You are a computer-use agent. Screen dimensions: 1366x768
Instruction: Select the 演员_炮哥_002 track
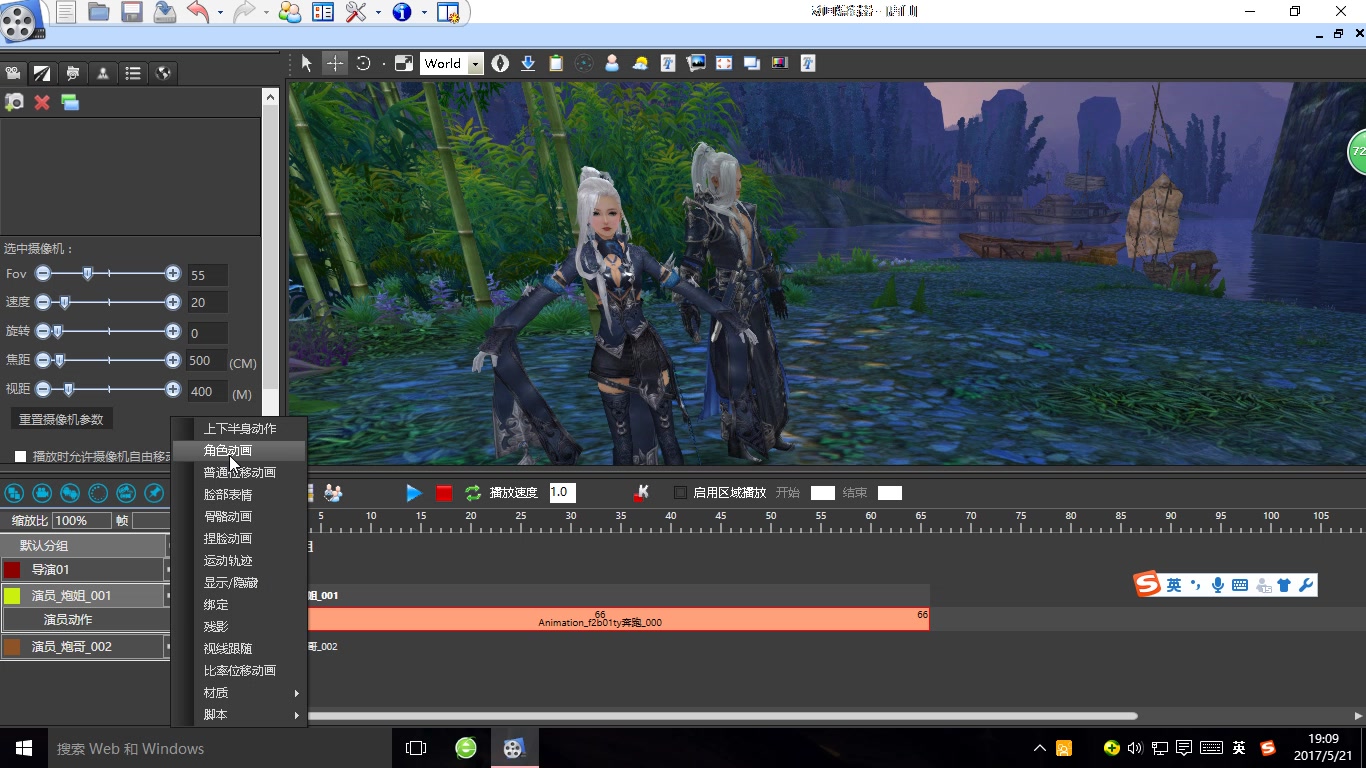click(84, 647)
